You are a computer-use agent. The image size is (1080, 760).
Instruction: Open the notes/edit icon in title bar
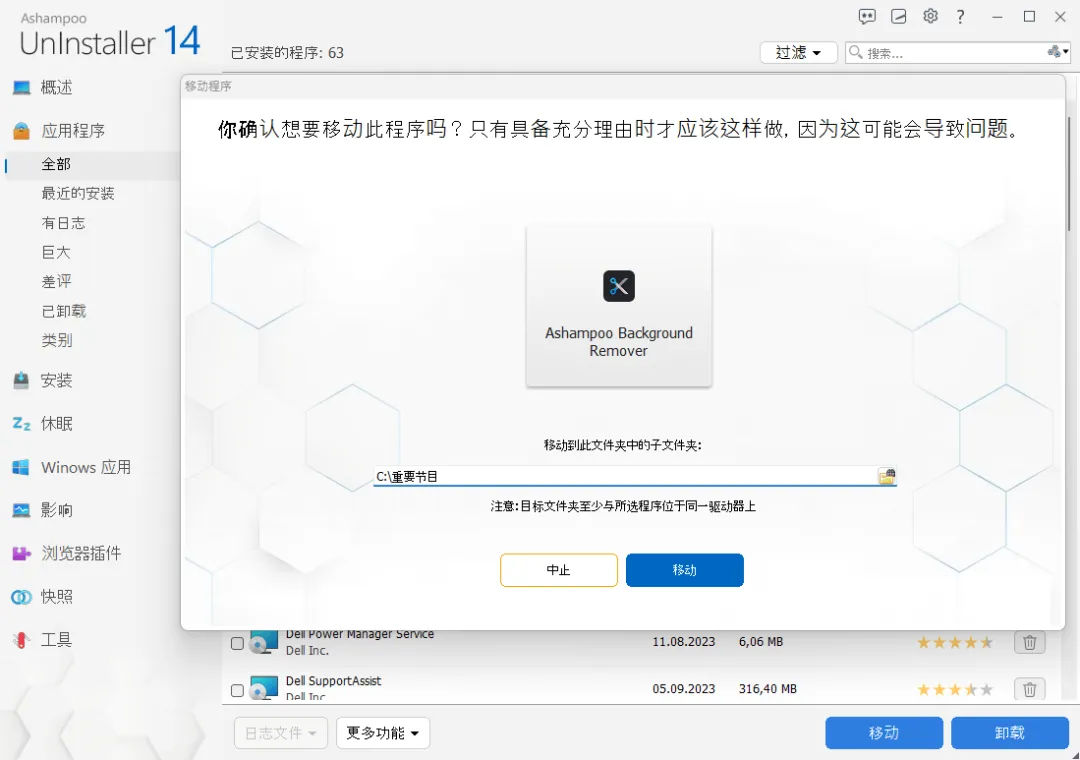pos(898,17)
